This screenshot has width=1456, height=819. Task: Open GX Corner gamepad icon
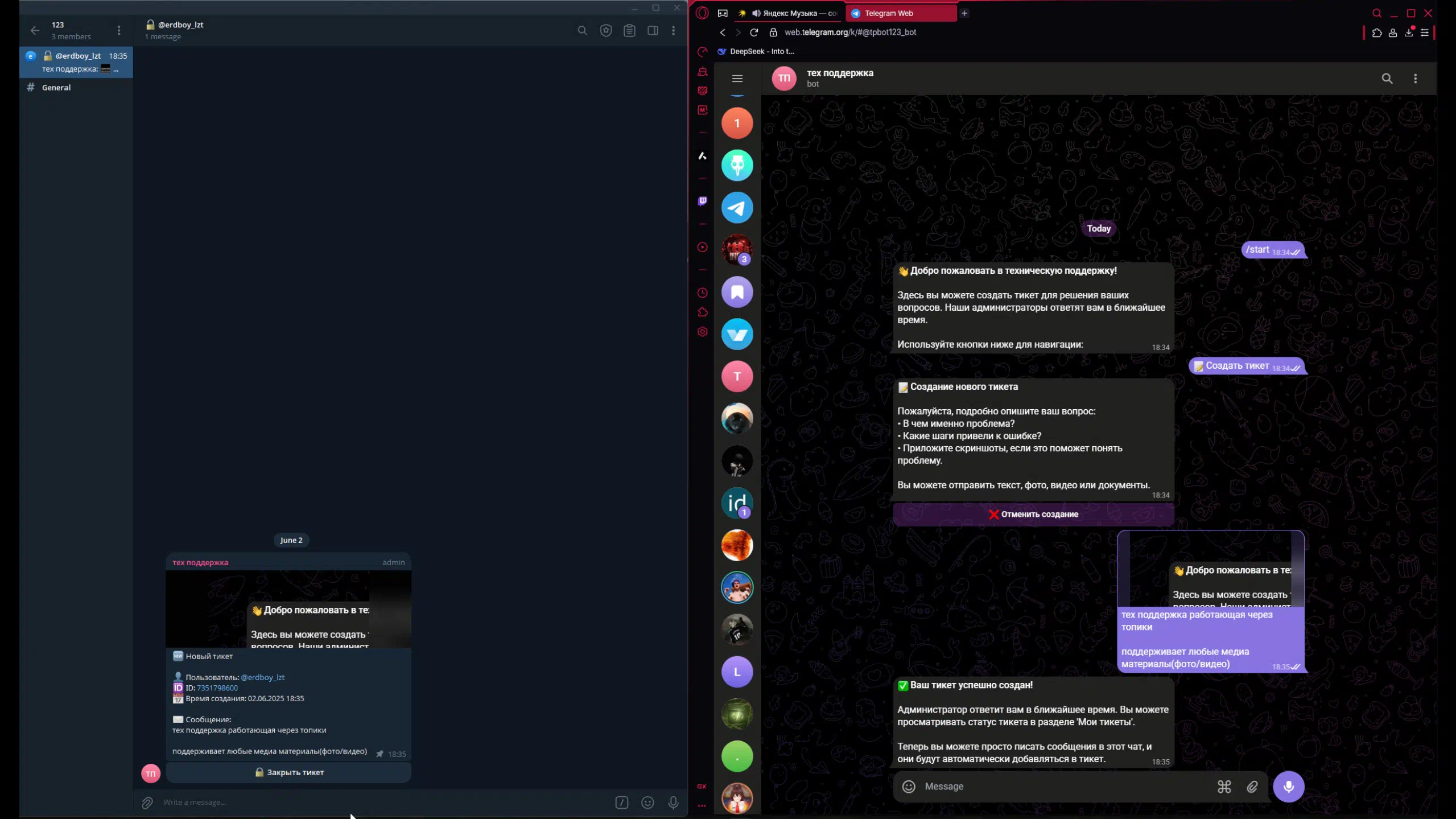tap(723, 13)
